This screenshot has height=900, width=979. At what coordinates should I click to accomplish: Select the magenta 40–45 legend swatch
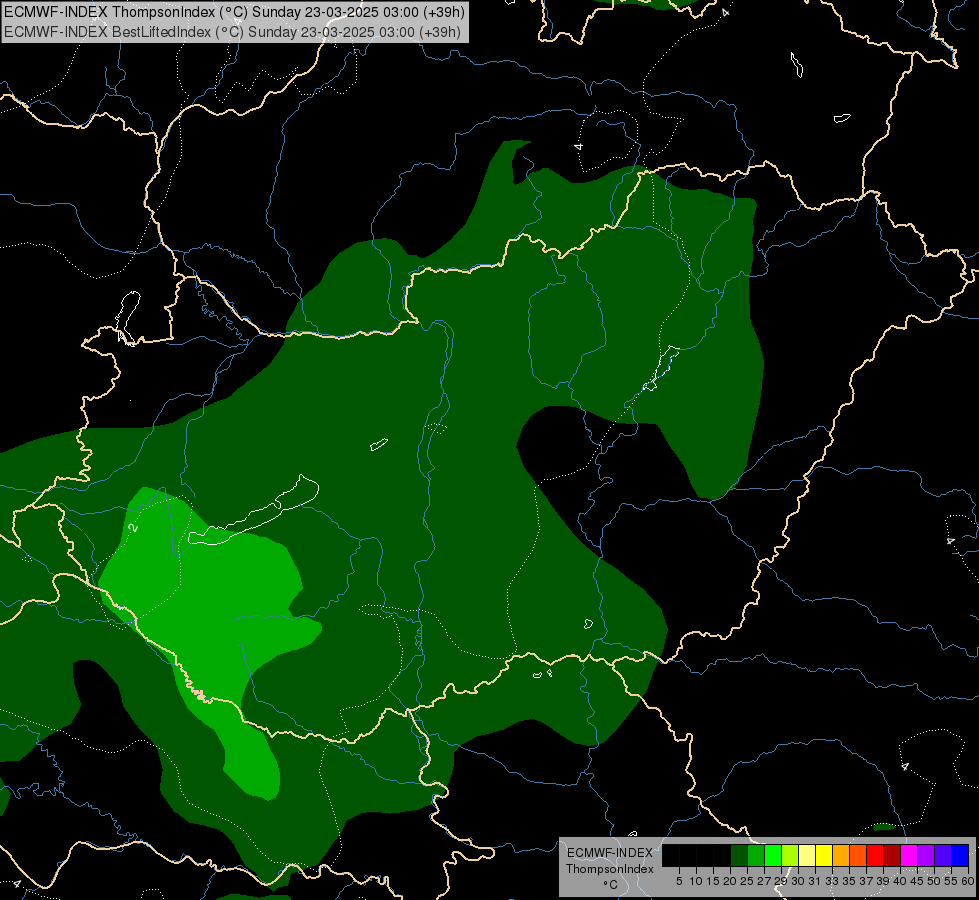coord(909,856)
